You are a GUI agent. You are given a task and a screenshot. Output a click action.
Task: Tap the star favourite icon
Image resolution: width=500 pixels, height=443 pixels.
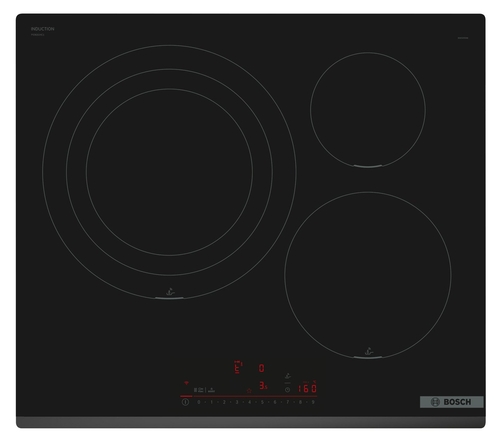249,391
